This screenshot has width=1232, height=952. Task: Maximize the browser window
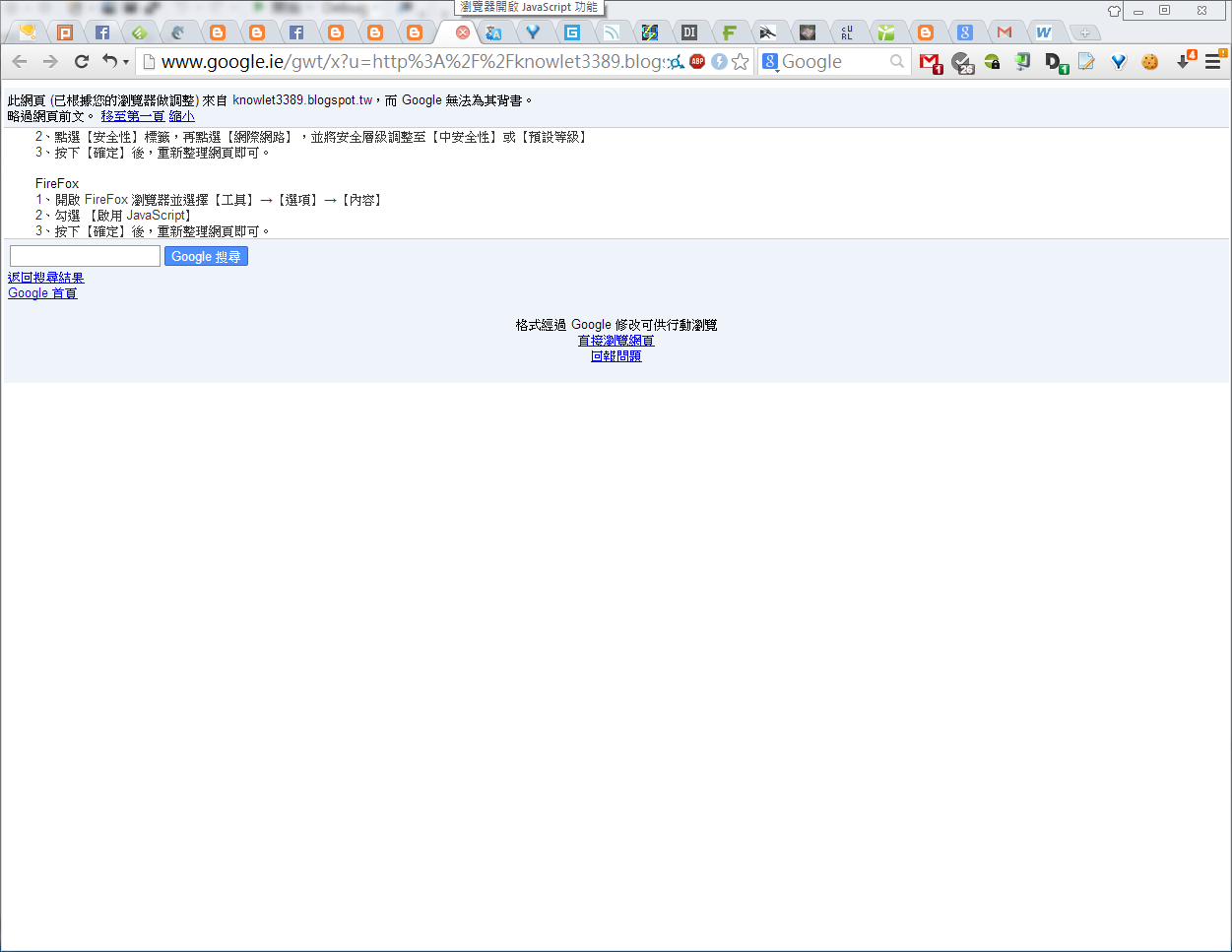pyautogui.click(x=1165, y=11)
